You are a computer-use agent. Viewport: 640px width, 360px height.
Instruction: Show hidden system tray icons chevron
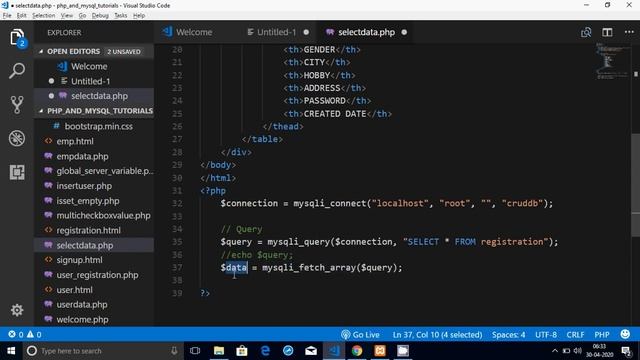555,351
